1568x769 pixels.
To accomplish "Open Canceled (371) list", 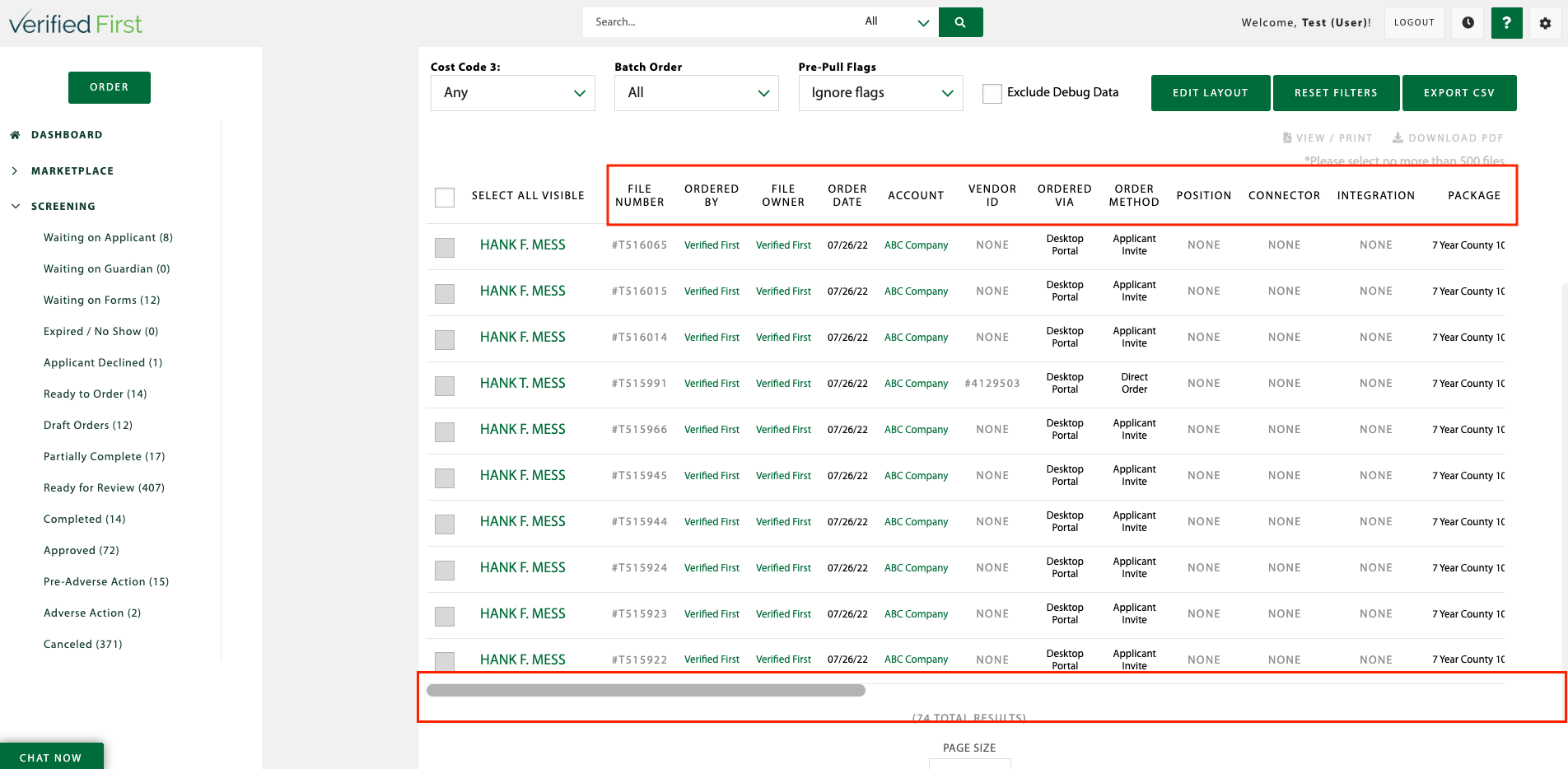I will (x=83, y=645).
